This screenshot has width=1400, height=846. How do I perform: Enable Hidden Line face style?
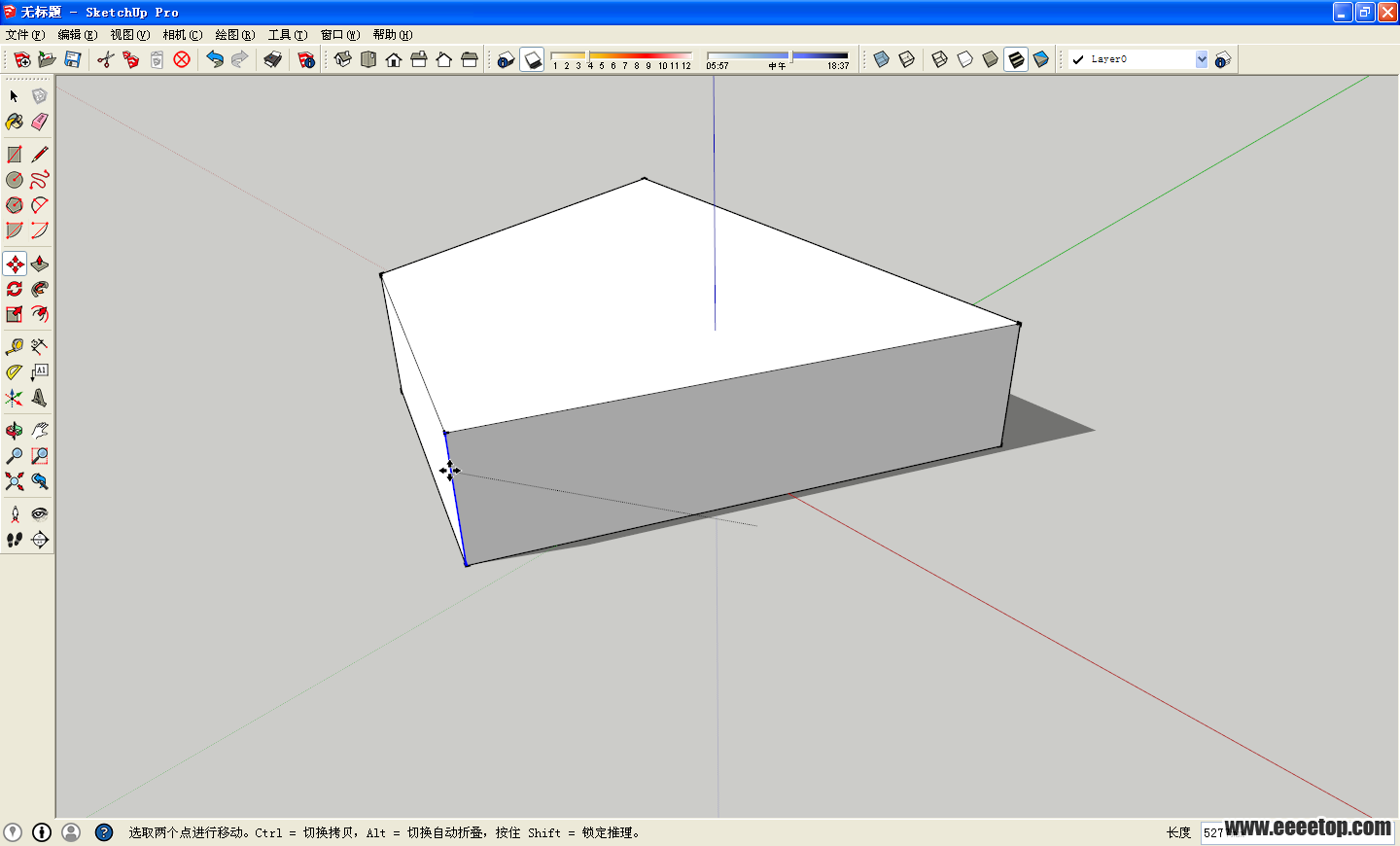coord(965,59)
